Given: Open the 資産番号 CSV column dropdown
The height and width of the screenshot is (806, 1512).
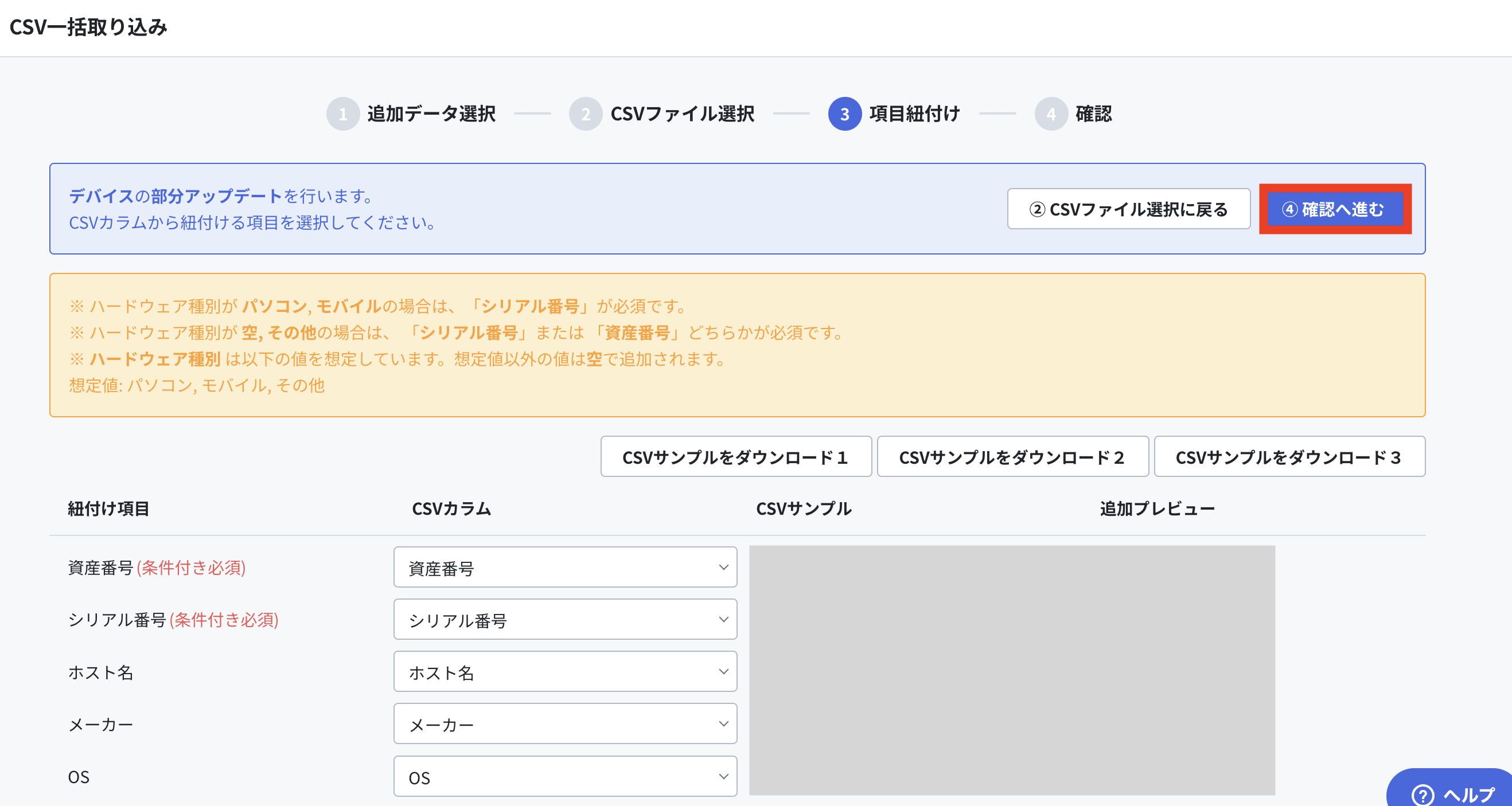Looking at the screenshot, I should (x=565, y=568).
